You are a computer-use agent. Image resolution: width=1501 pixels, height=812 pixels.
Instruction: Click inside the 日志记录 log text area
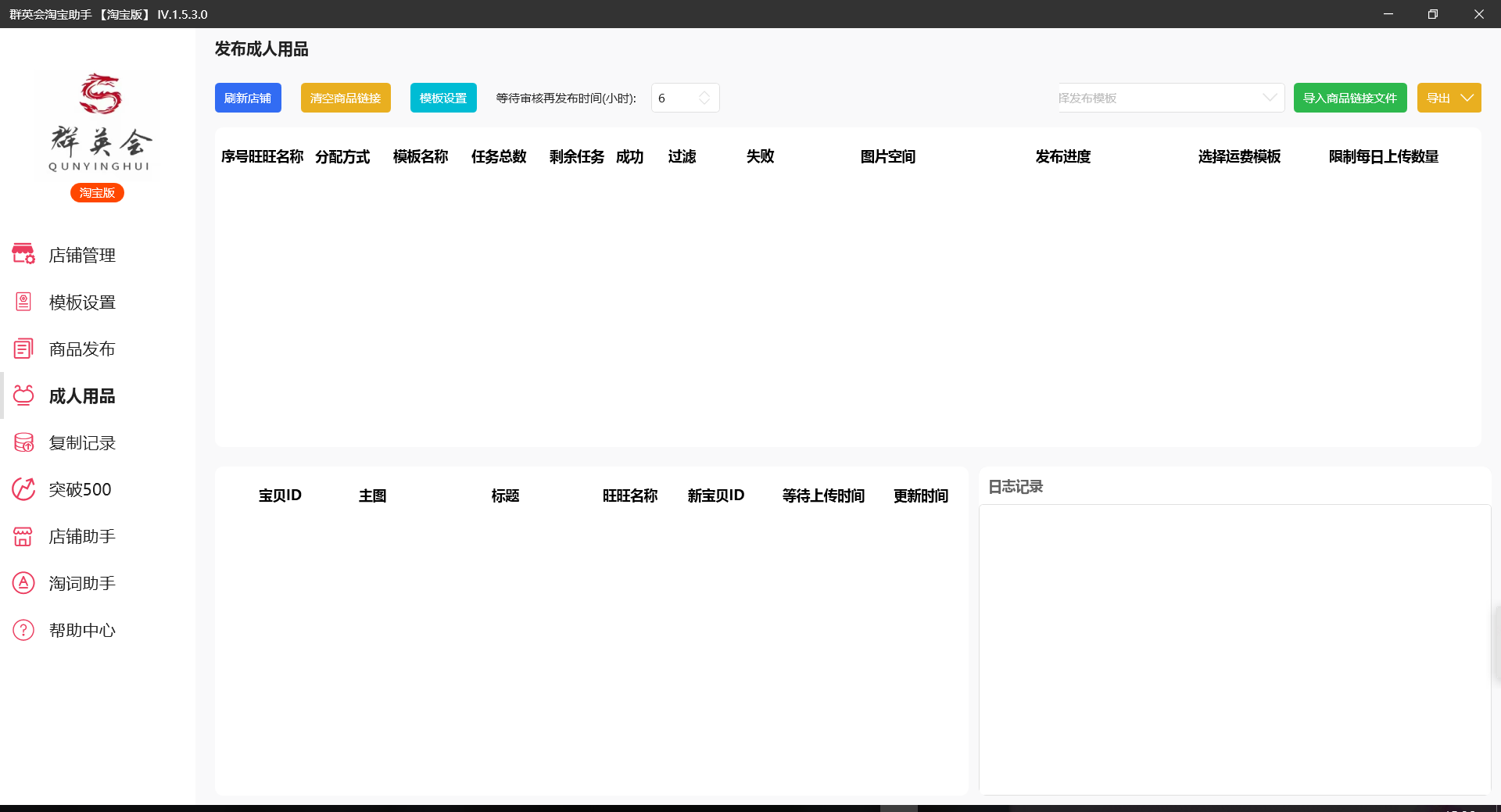click(x=1234, y=649)
